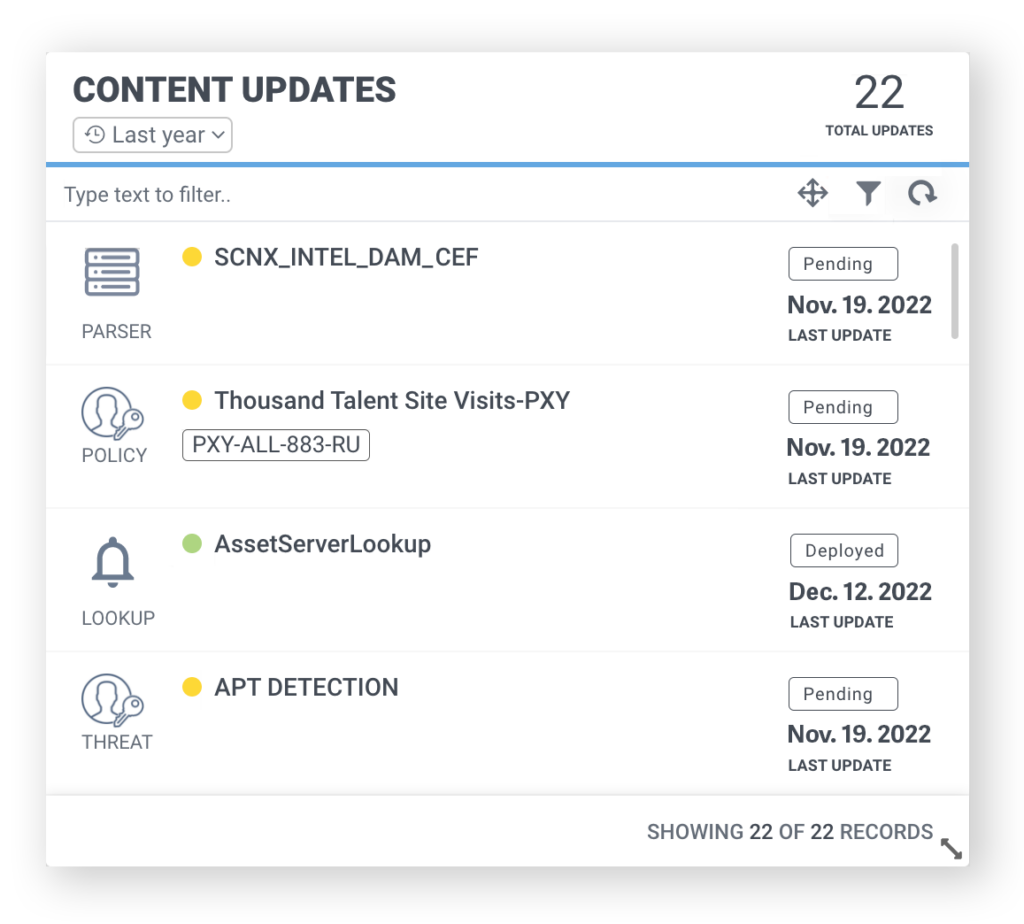Click the list's vertical scrollbar
The width and height of the screenshot is (1024, 924).
point(954,291)
